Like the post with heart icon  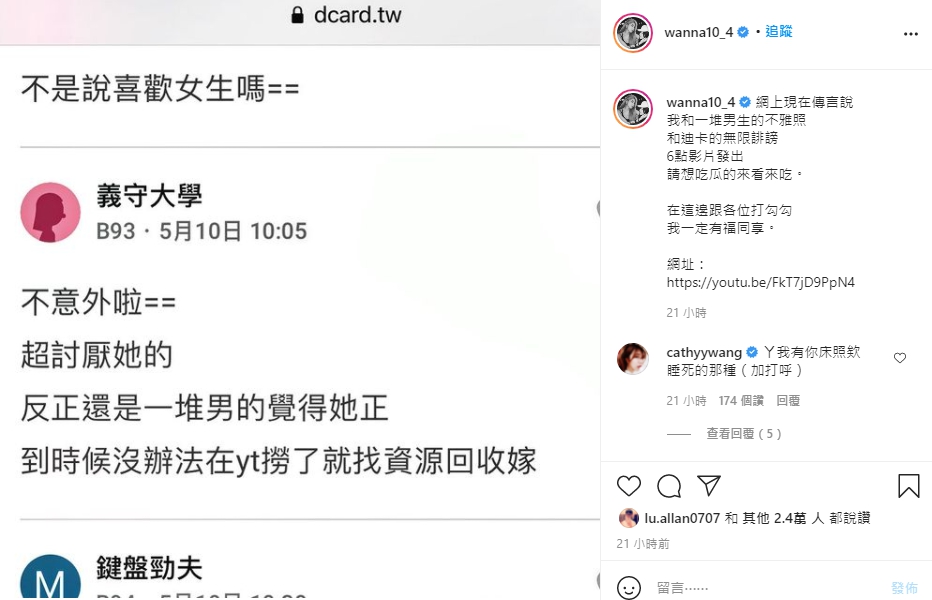coord(629,486)
